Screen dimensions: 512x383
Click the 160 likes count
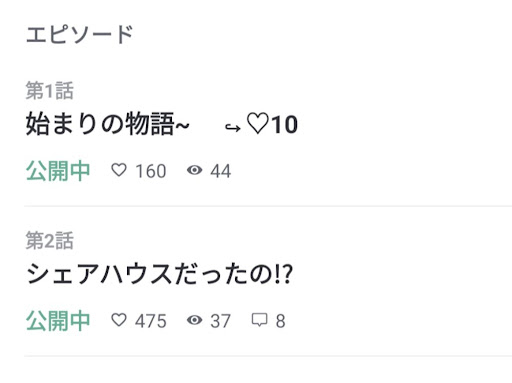[x=151, y=171]
